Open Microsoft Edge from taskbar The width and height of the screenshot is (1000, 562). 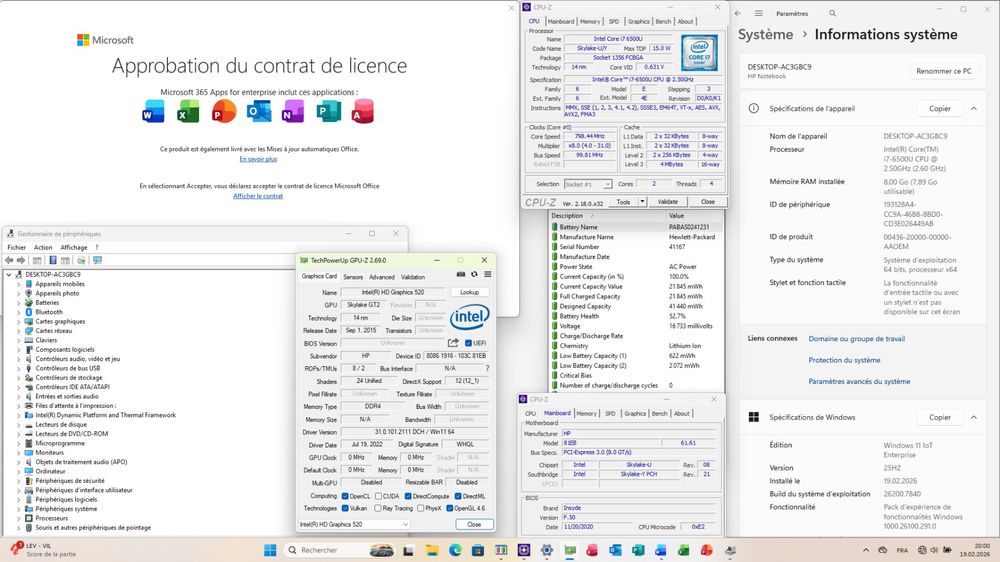coord(455,550)
